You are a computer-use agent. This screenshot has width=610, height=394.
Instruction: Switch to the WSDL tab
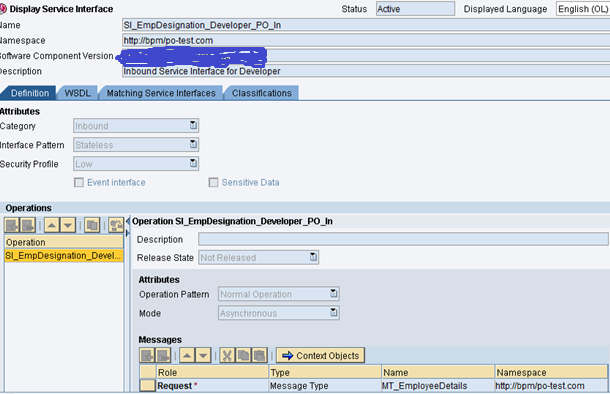77,93
